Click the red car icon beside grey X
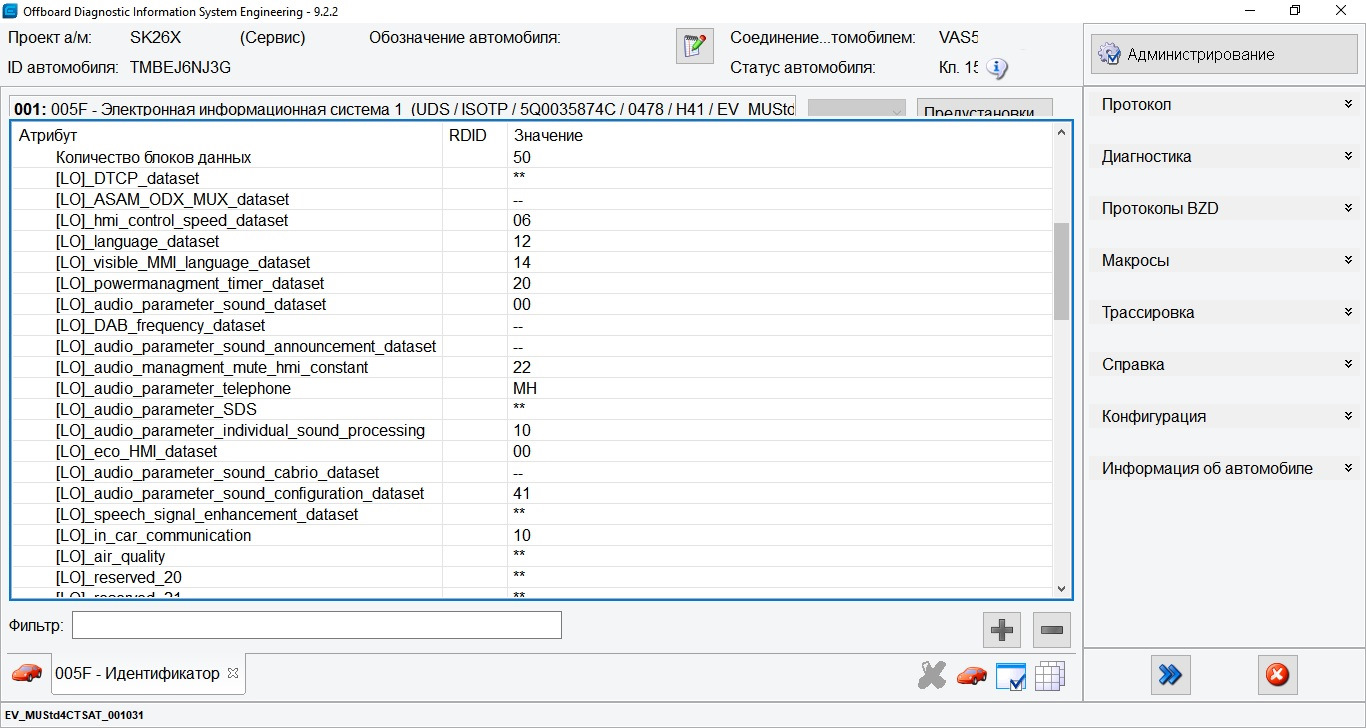1366x728 pixels. [971, 676]
